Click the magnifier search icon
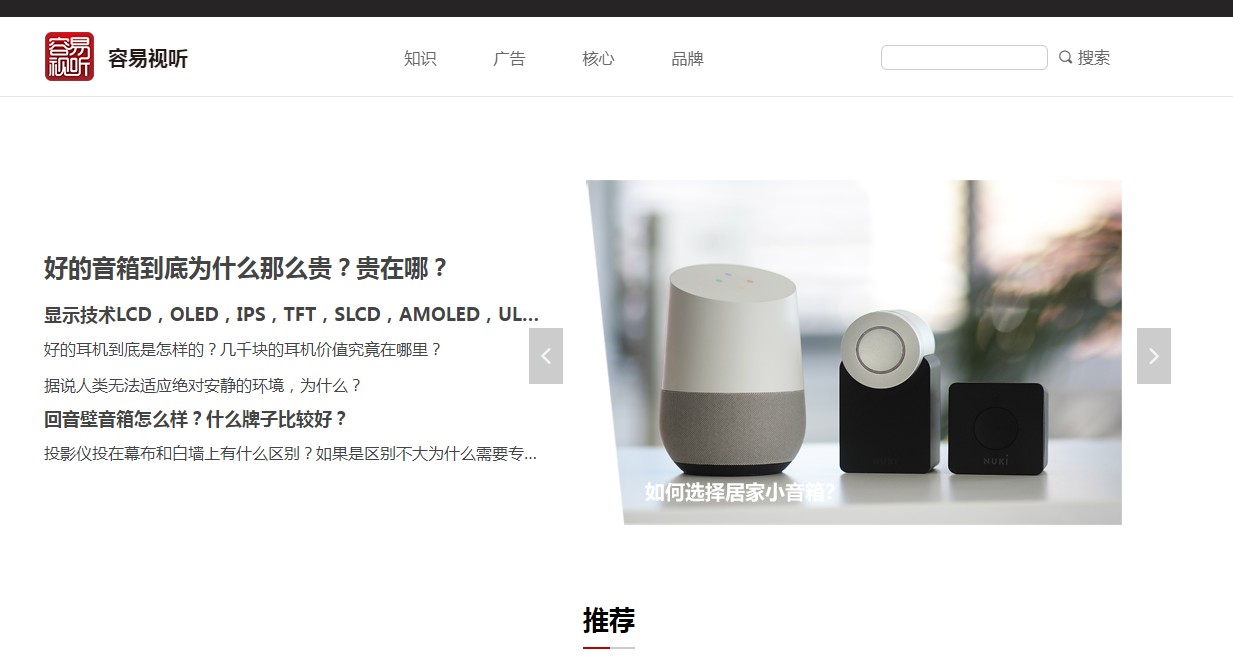The width and height of the screenshot is (1233, 663). 1066,57
